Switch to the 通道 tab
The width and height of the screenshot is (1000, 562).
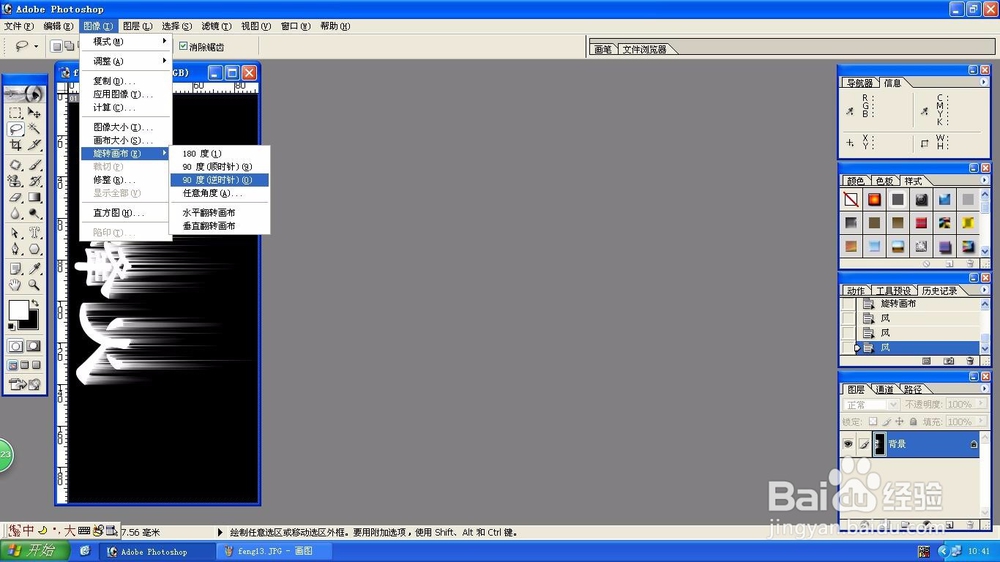coord(884,389)
